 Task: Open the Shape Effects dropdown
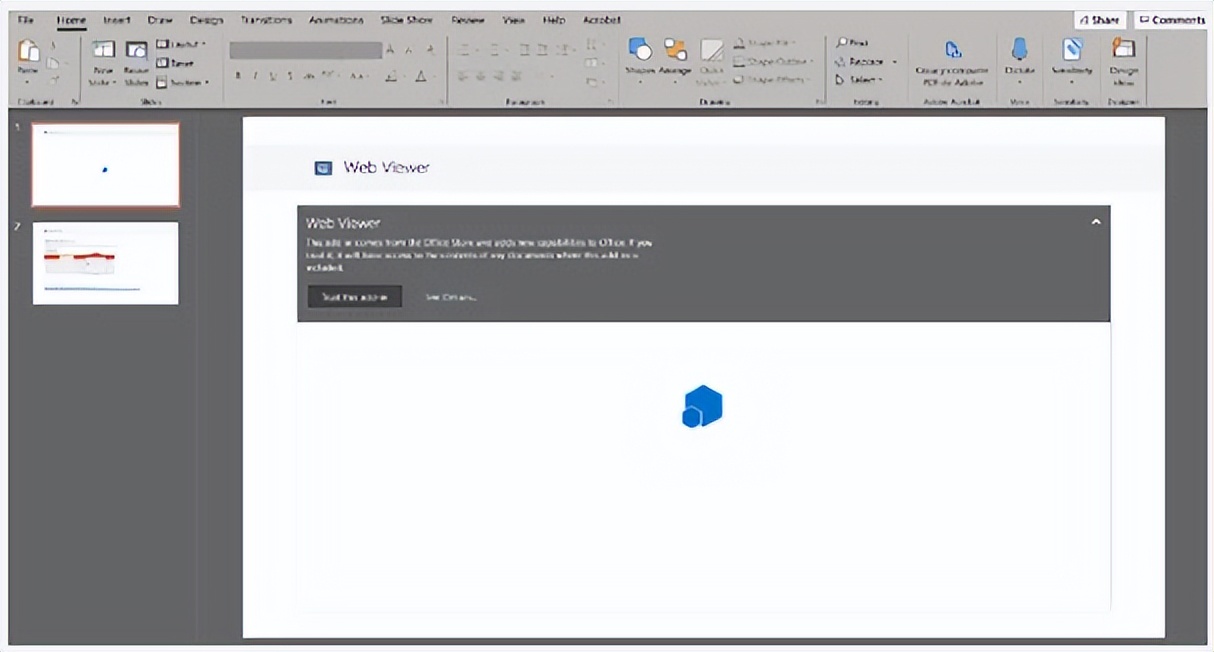coord(772,80)
